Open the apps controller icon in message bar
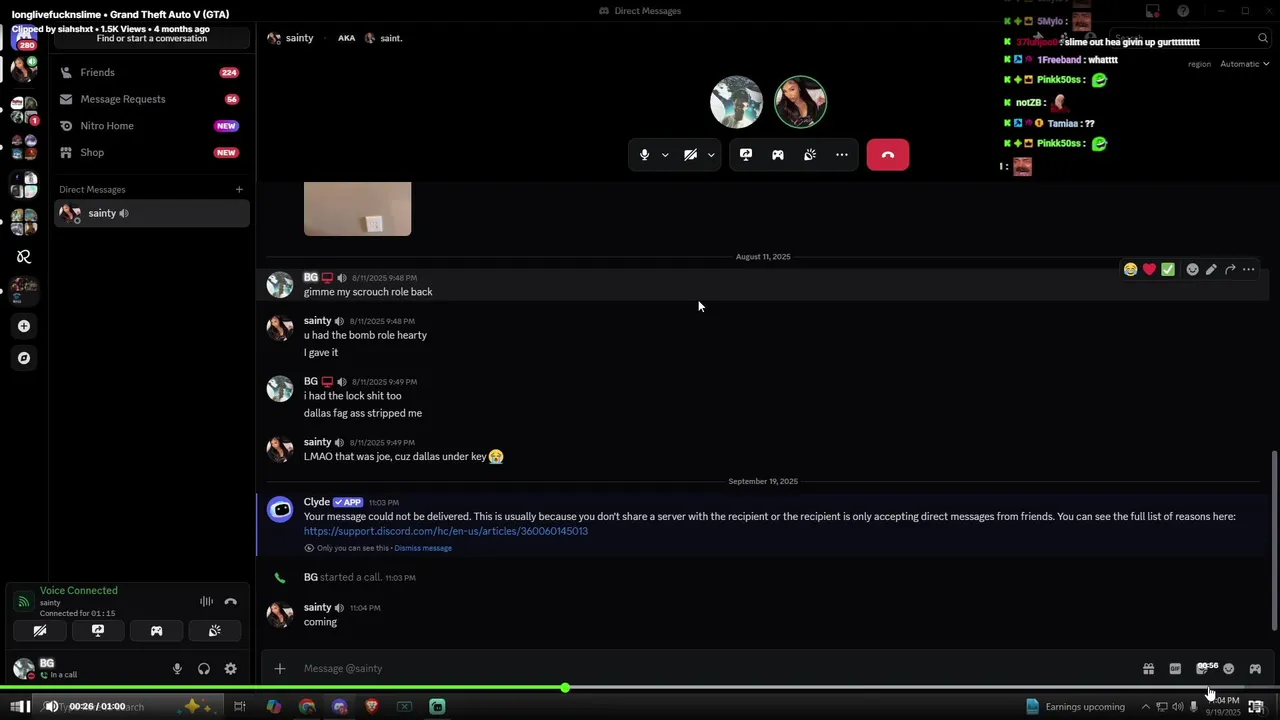Screen dimensions: 1280x720 pyautogui.click(x=1255, y=669)
